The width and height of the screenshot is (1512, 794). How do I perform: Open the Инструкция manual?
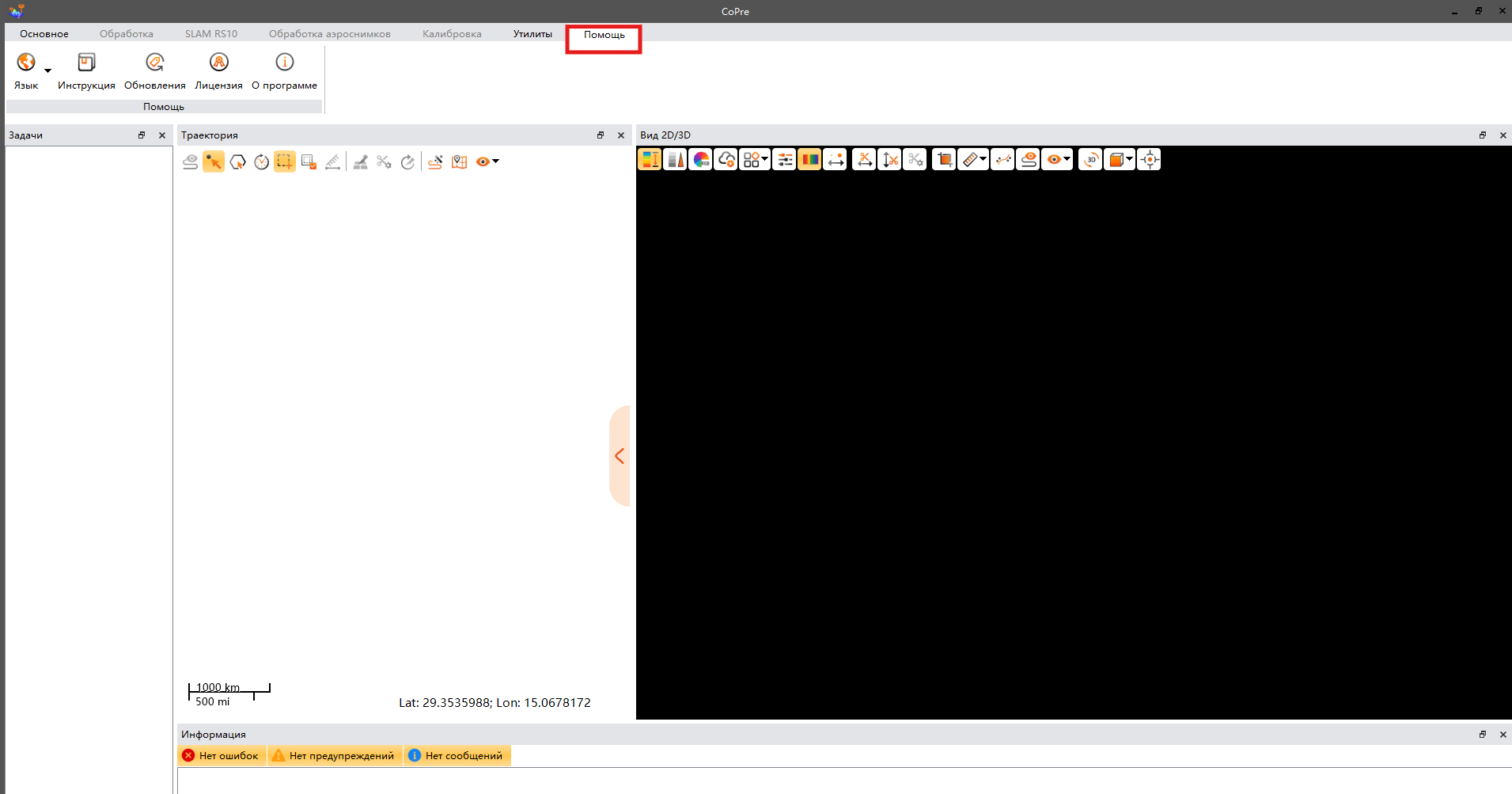[x=86, y=70]
